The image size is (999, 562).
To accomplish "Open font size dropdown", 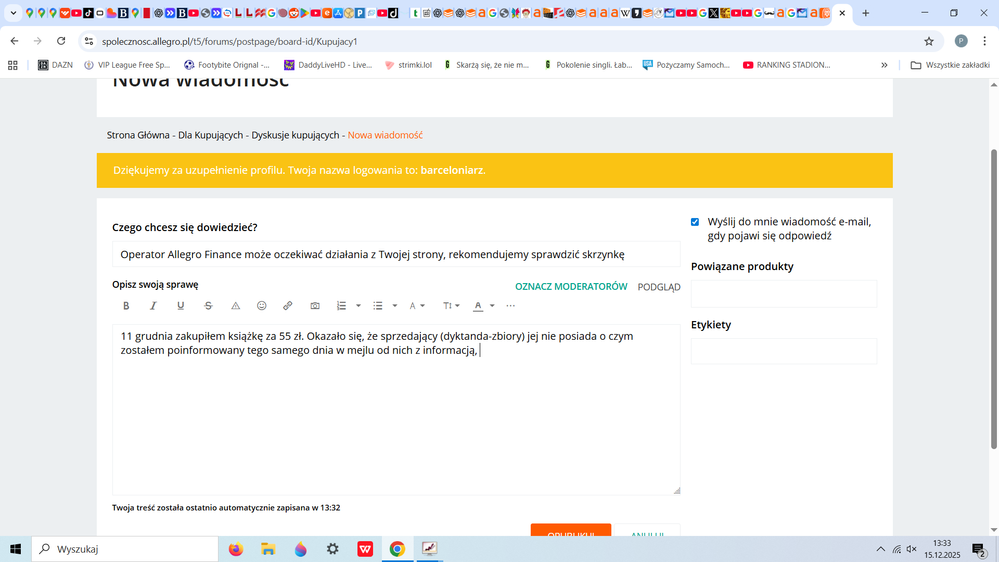I will 451,306.
